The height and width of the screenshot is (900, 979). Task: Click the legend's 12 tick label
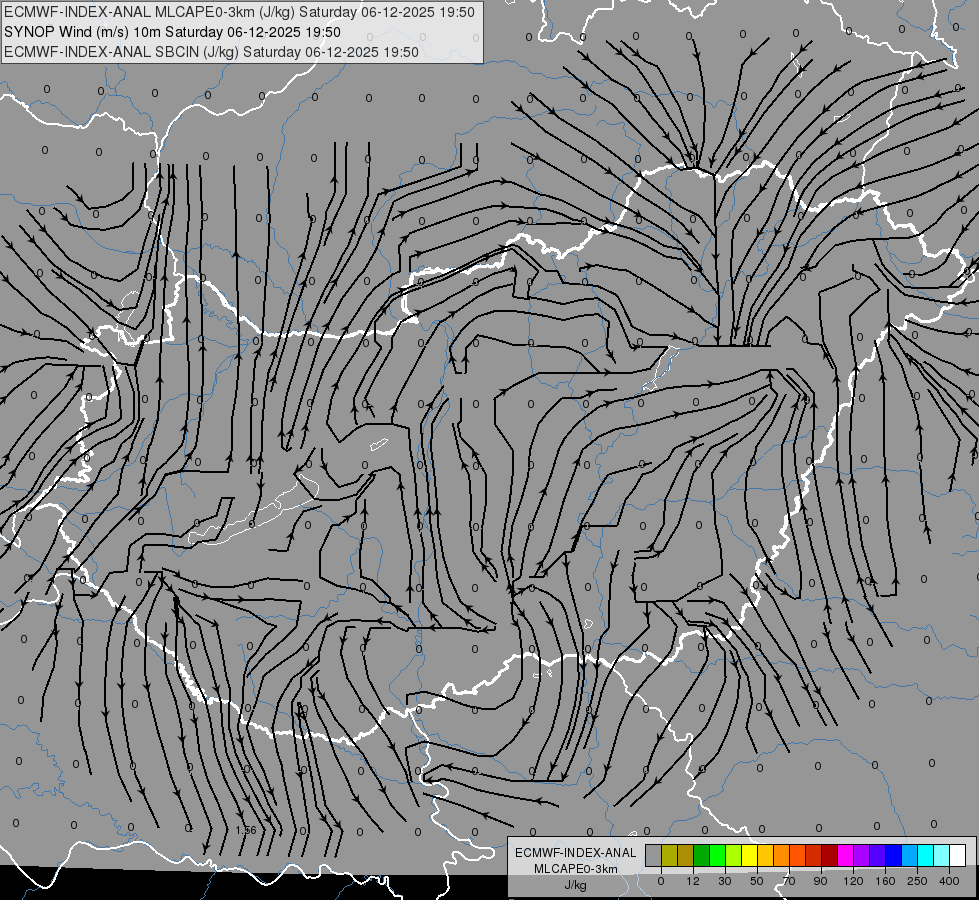693,881
